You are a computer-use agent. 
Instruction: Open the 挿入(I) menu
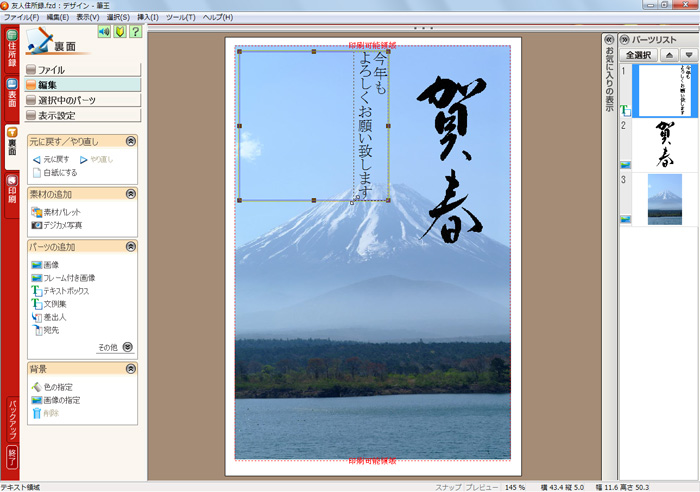click(146, 18)
